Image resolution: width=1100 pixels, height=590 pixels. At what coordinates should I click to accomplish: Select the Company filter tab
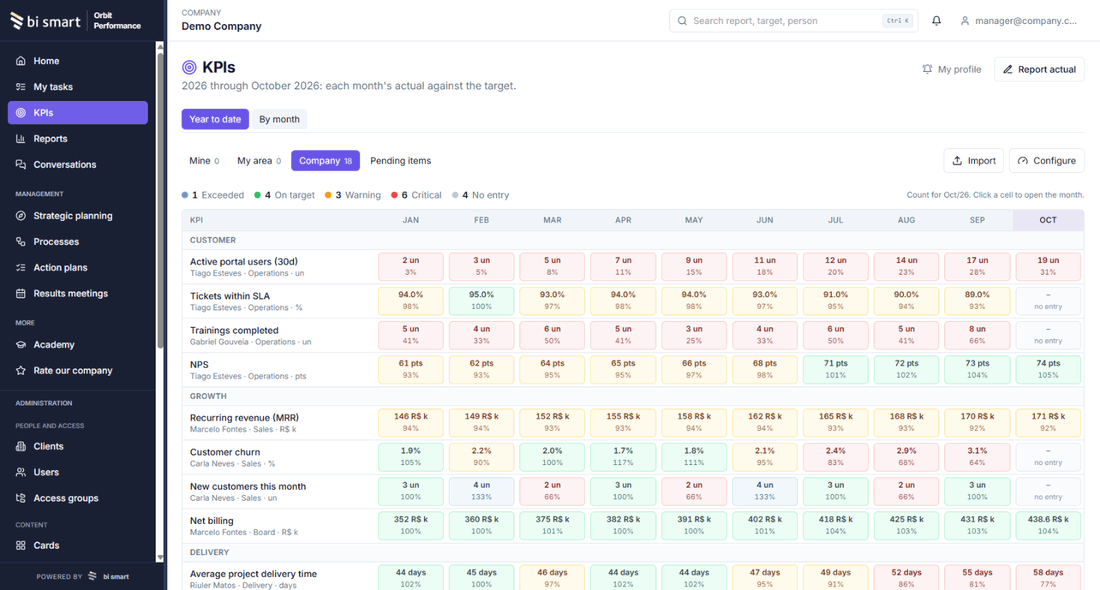coord(326,161)
